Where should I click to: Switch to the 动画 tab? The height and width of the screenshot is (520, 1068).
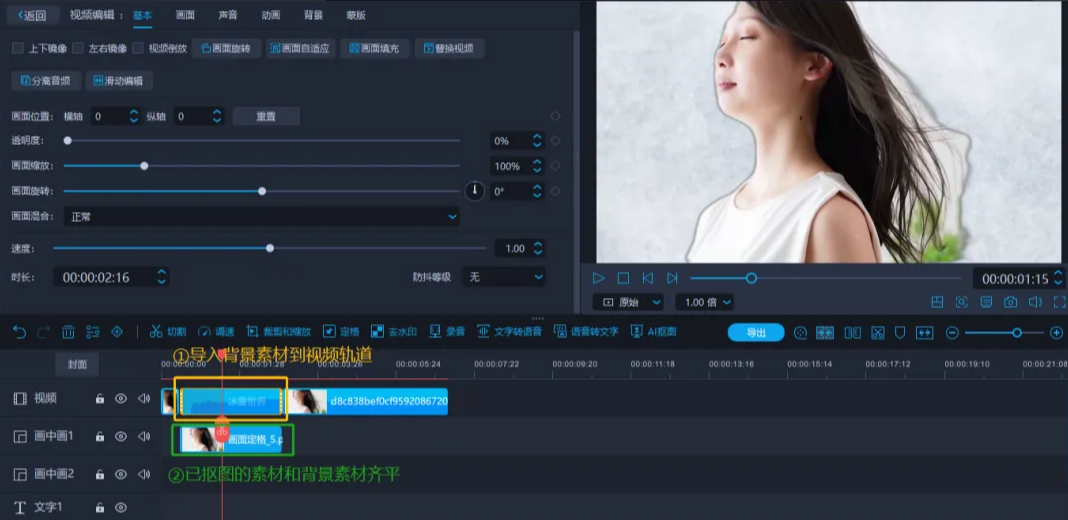[x=271, y=15]
